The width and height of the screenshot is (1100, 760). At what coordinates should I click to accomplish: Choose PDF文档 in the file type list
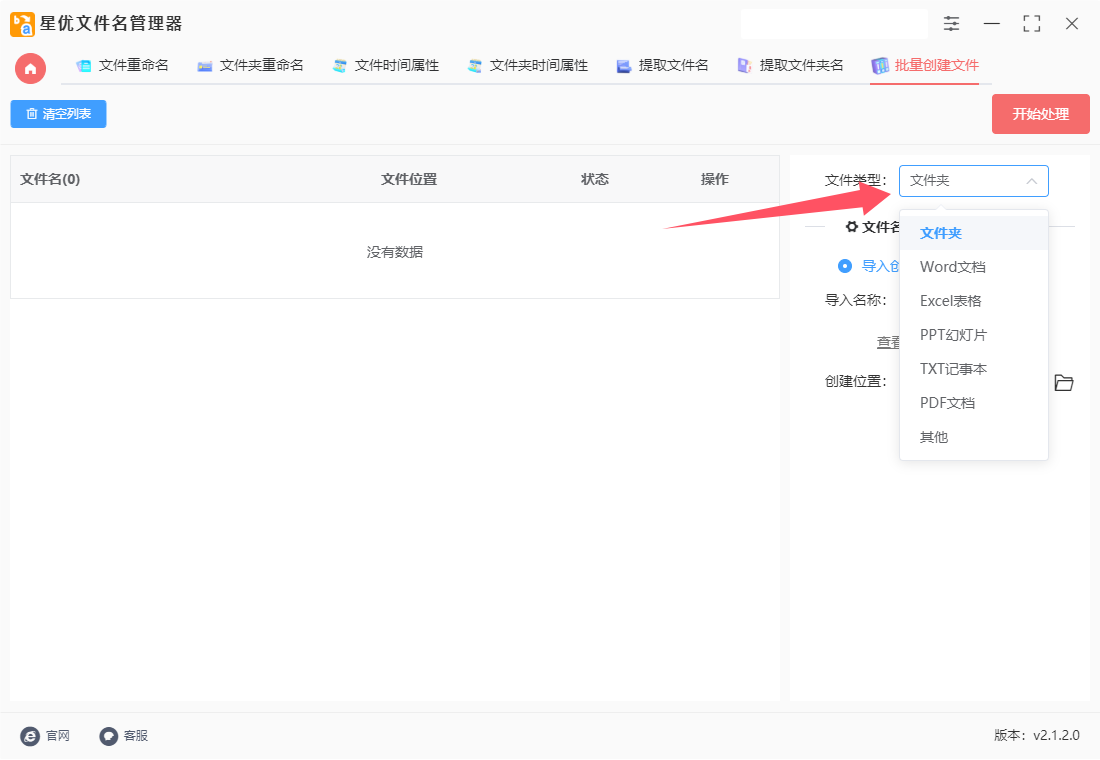974,403
